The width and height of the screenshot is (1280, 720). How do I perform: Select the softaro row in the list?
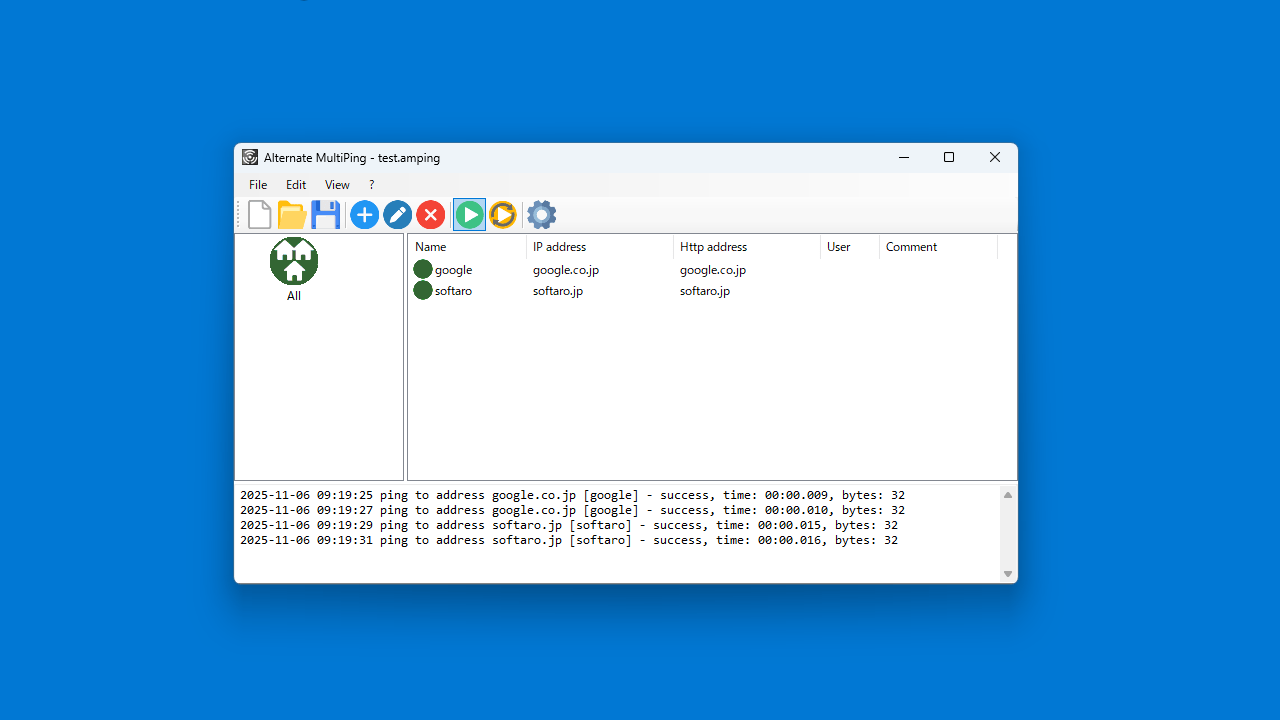tap(453, 291)
